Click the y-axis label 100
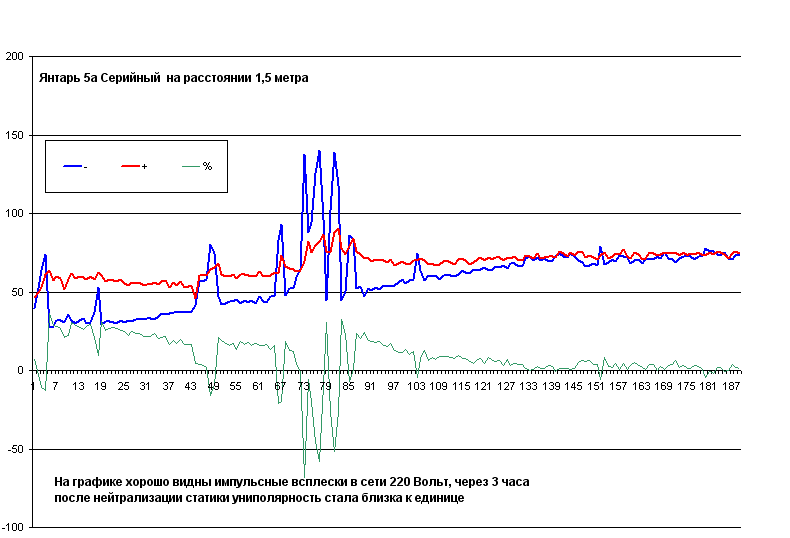The width and height of the screenshot is (790, 538). [14, 214]
